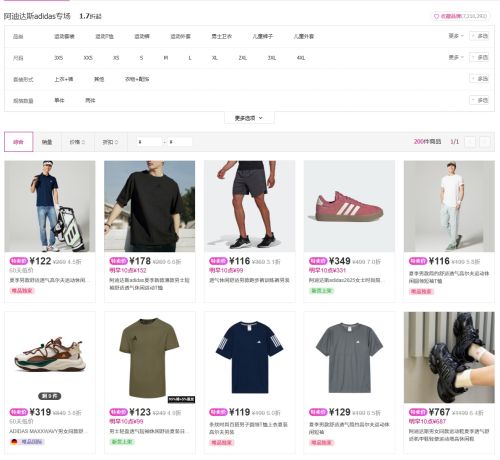The width and height of the screenshot is (500, 460).
Task: Filter by size XXS
Action: click(88, 58)
